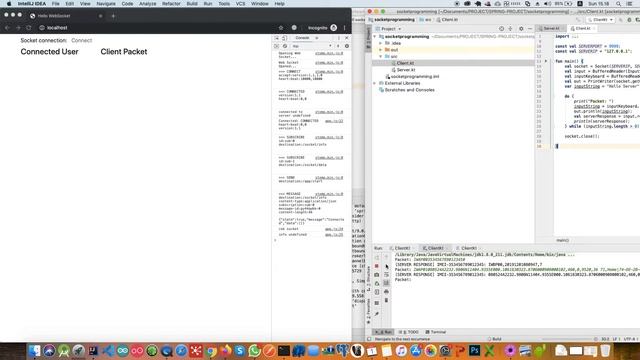Open the Navigate menu in menu bar
Image resolution: width=640 pixels, height=360 pixels.
pos(106,4)
